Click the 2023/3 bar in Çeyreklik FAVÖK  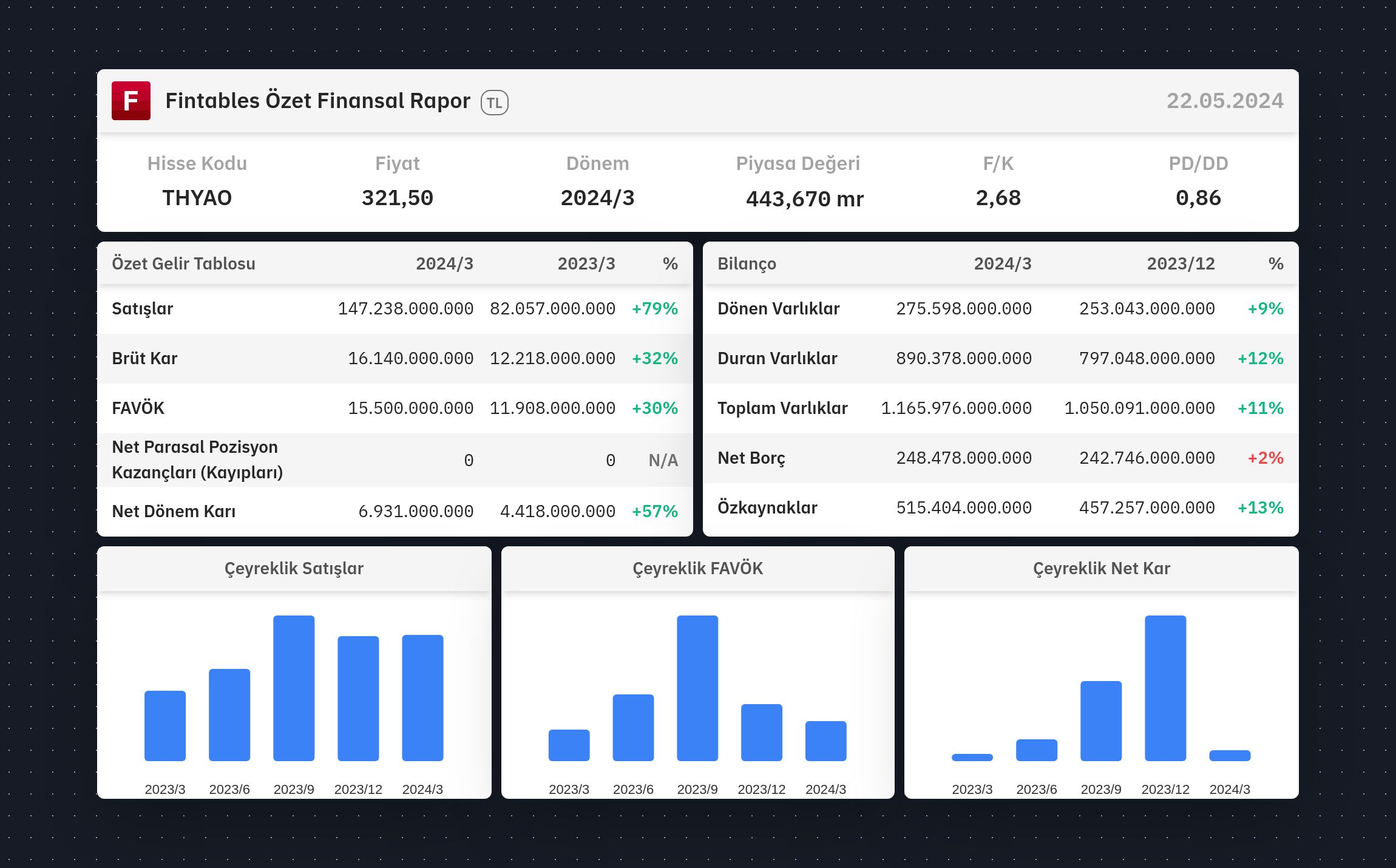point(569,745)
